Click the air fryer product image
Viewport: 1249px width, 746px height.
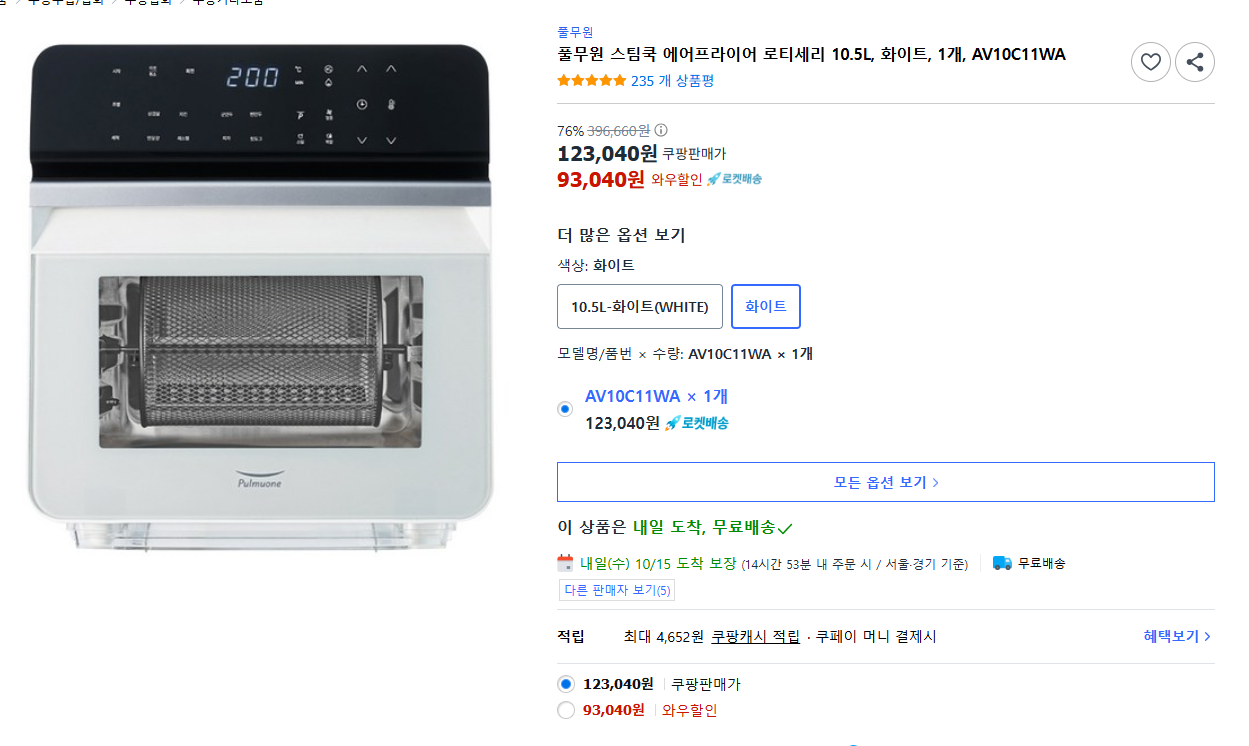click(x=260, y=300)
